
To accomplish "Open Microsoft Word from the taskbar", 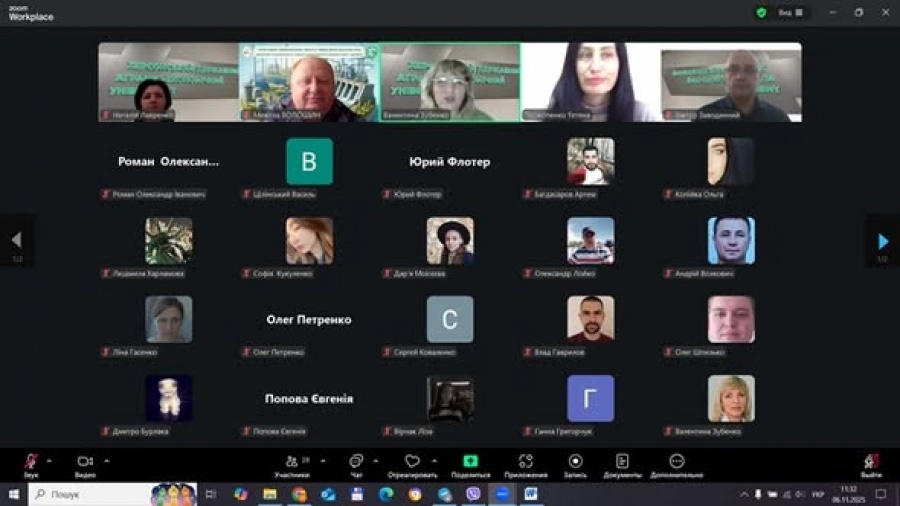I will point(530,494).
